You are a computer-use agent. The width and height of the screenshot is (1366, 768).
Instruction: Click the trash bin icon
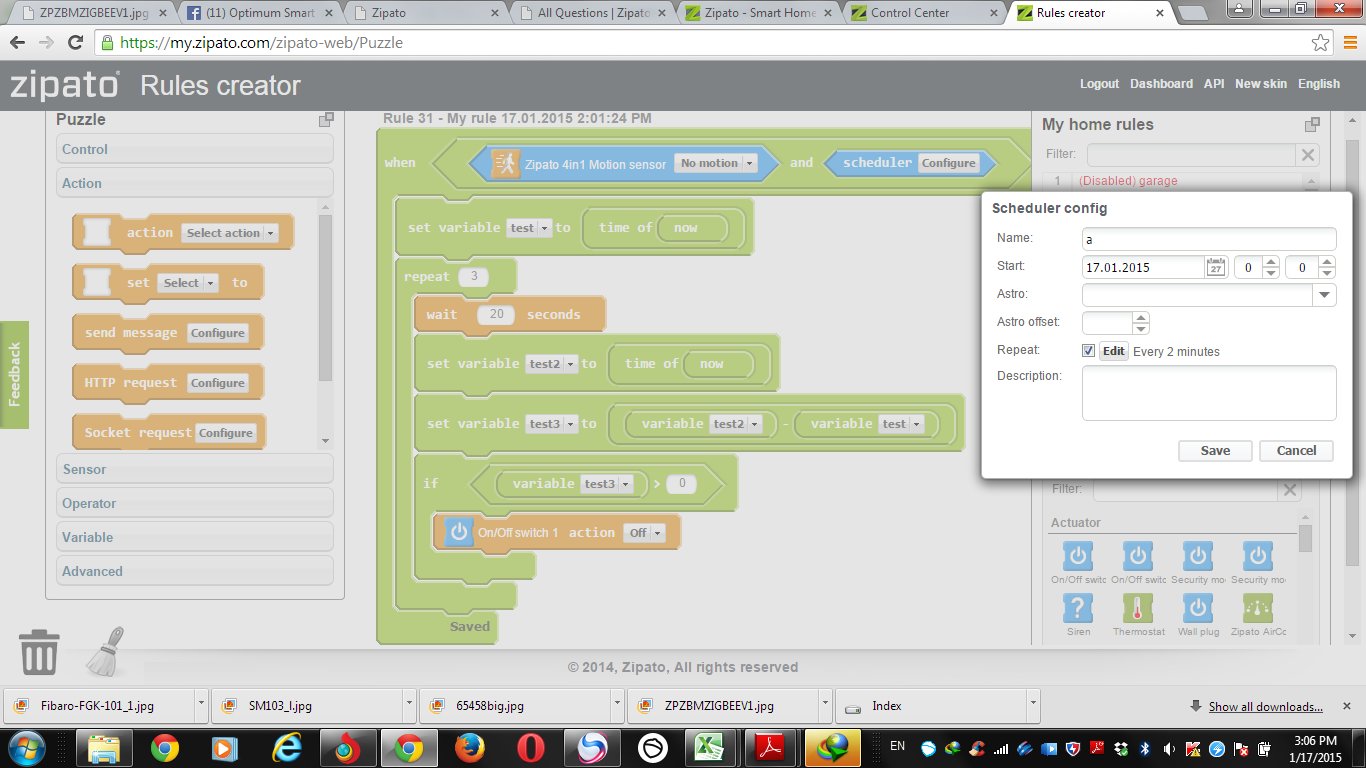[39, 651]
